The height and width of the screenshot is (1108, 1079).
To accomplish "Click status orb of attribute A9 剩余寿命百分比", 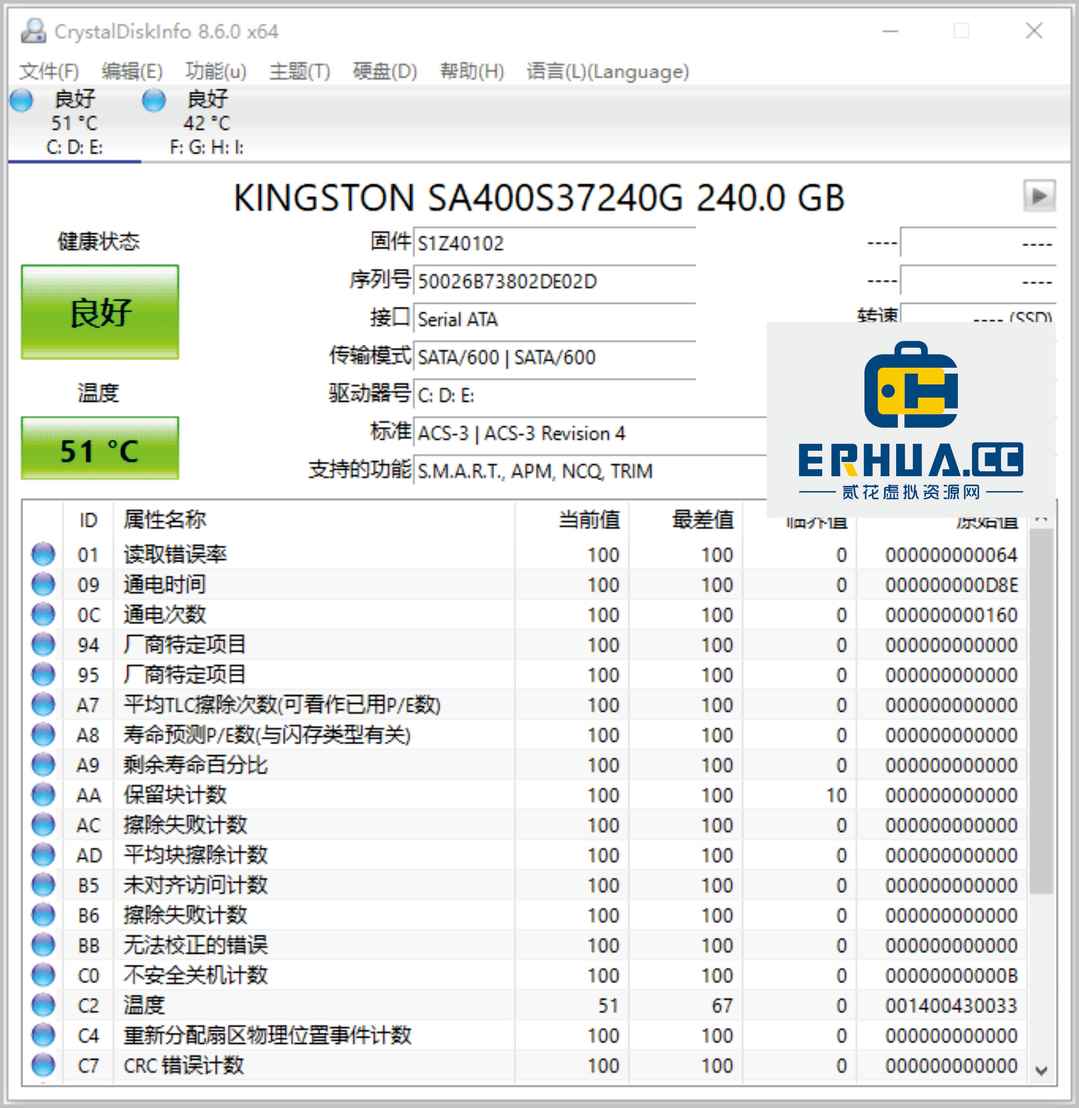I will tap(43, 765).
